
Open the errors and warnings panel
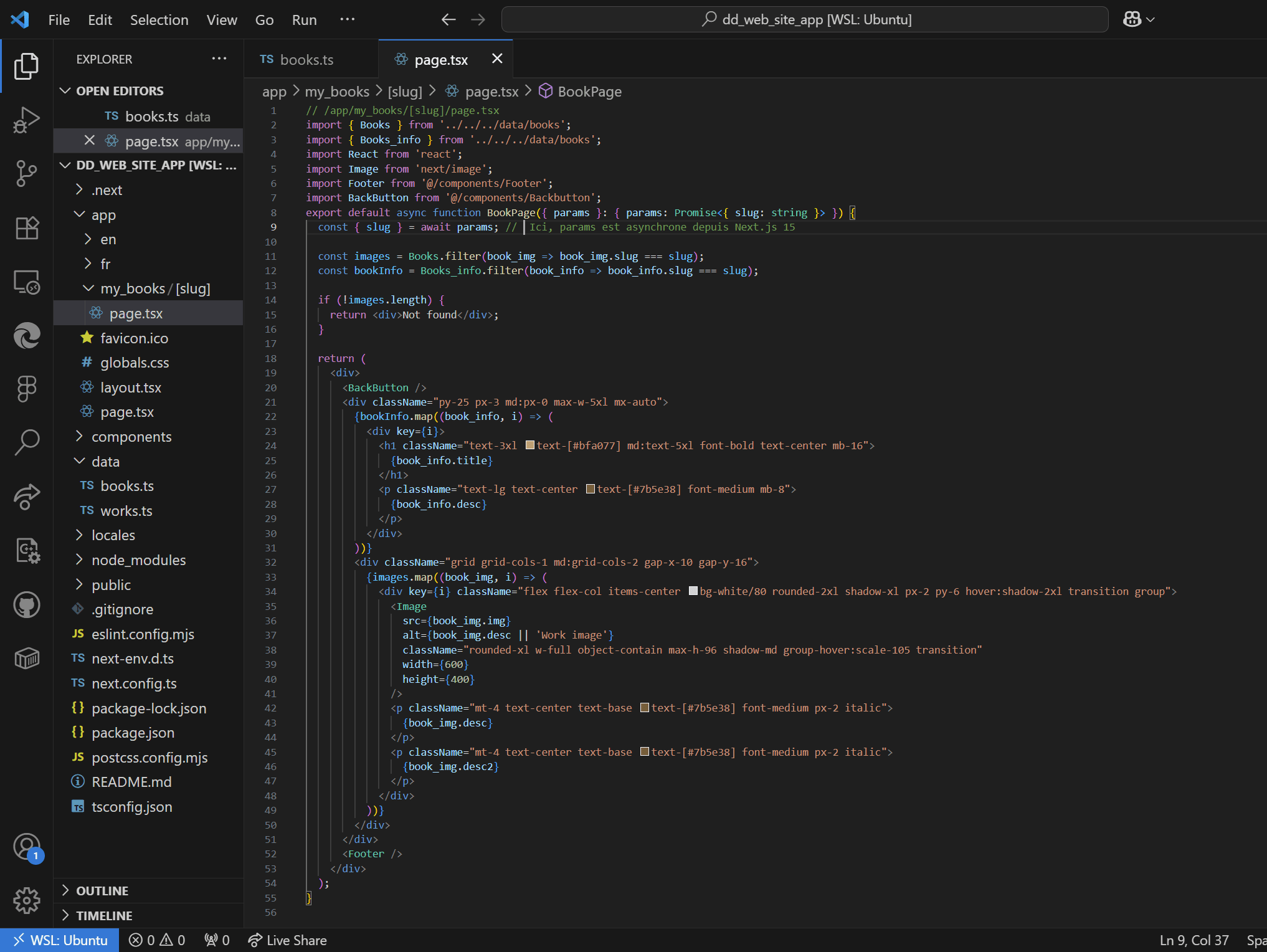(157, 940)
